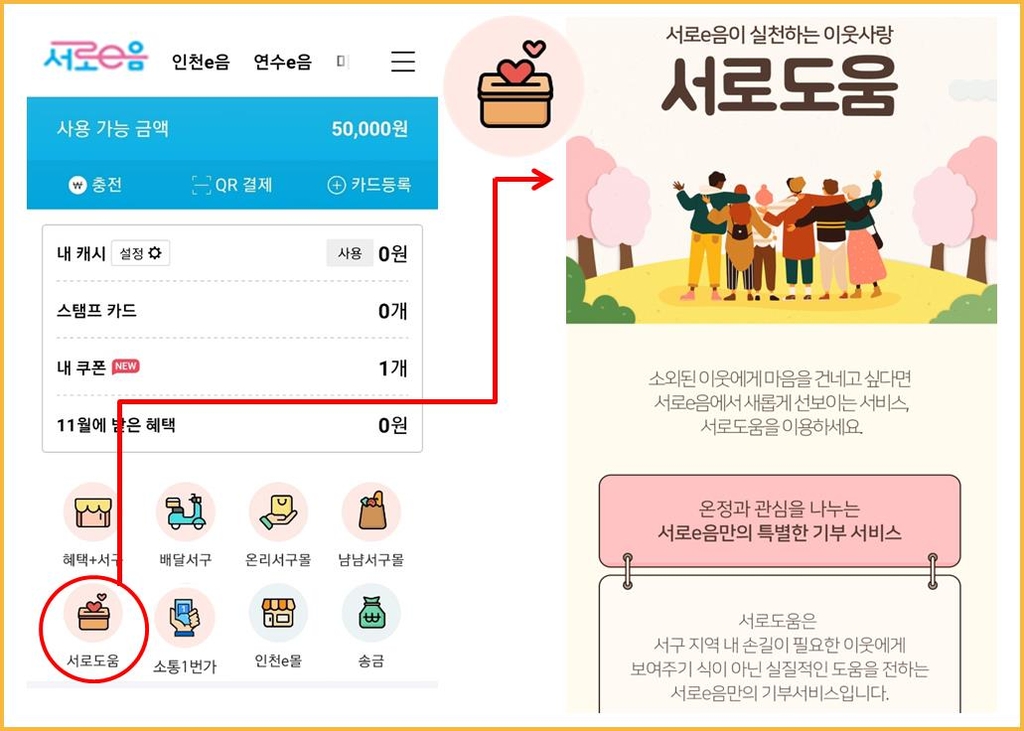The width and height of the screenshot is (1024, 731).
Task: Open the 인천e몰 store icon
Action: [278, 613]
